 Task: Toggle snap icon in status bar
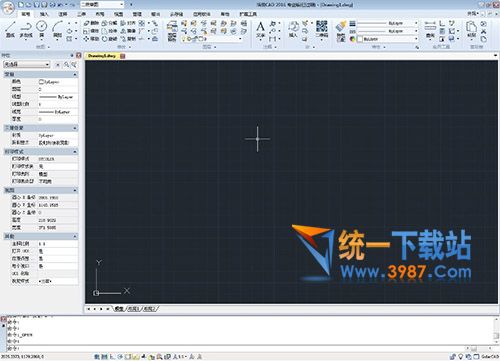[97, 357]
